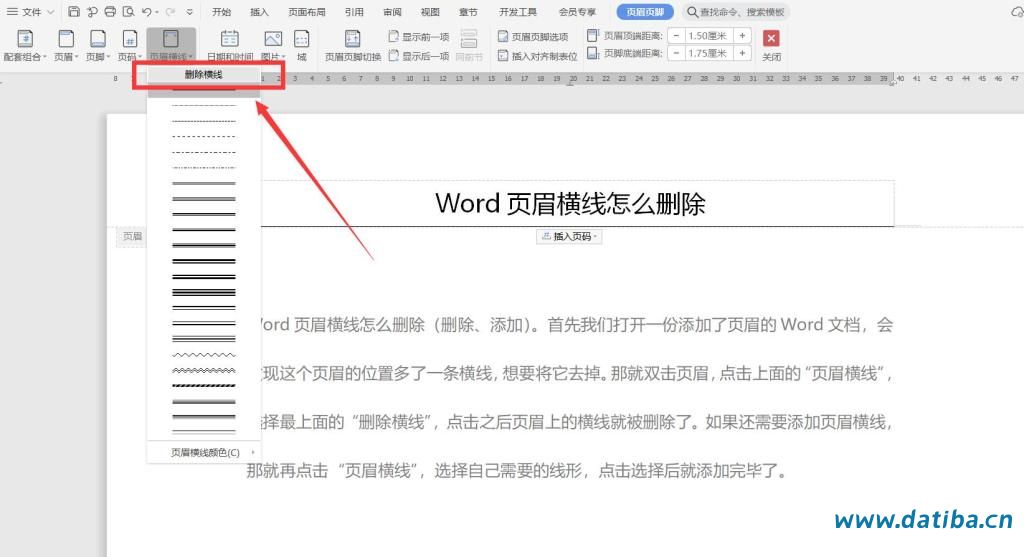Open the 页脚 footer dropdown
Image resolution: width=1024 pixels, height=557 pixels.
(x=97, y=46)
